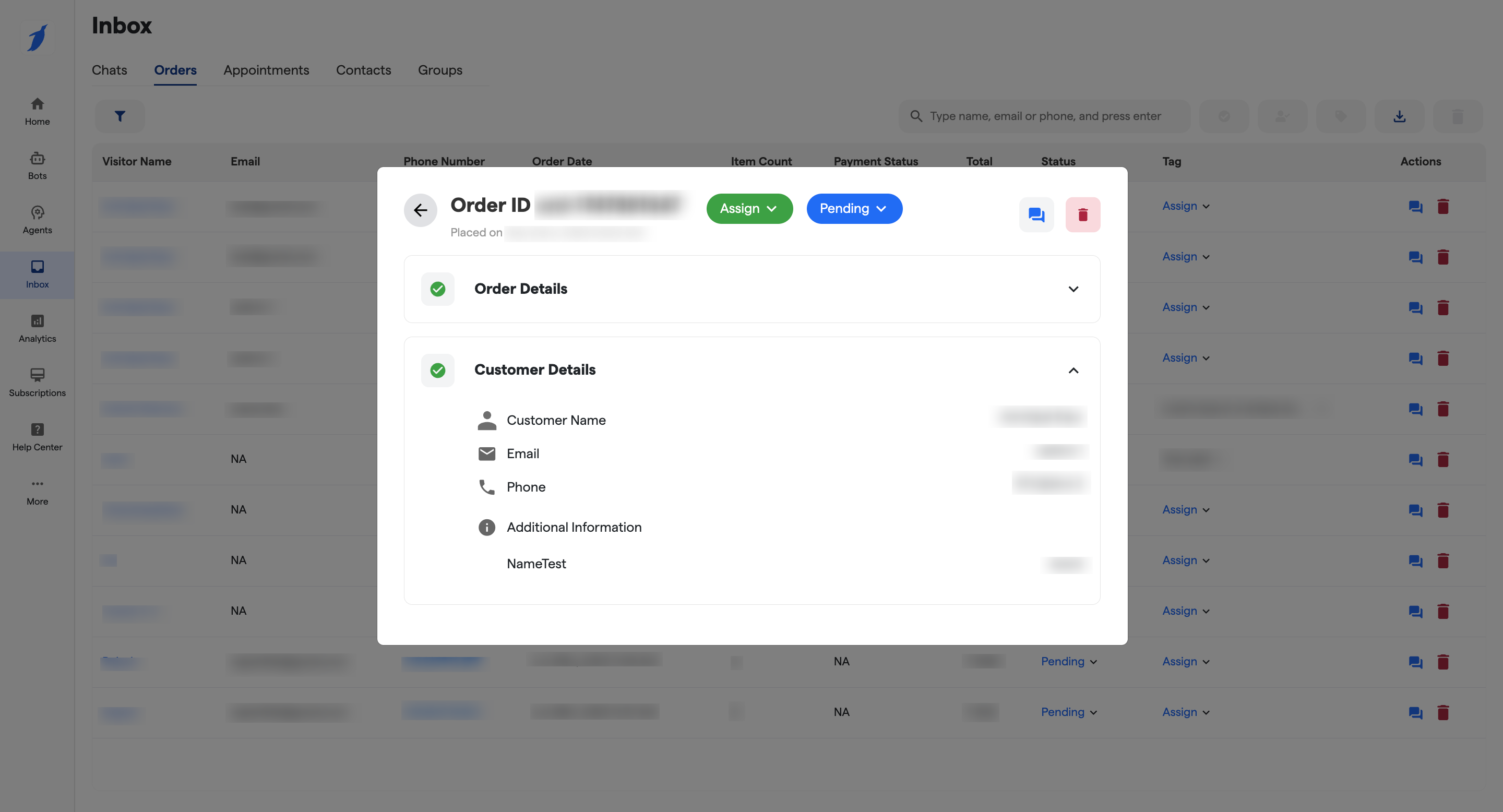Open the green Assign dropdown
Viewport: 1503px width, 812px height.
749,208
